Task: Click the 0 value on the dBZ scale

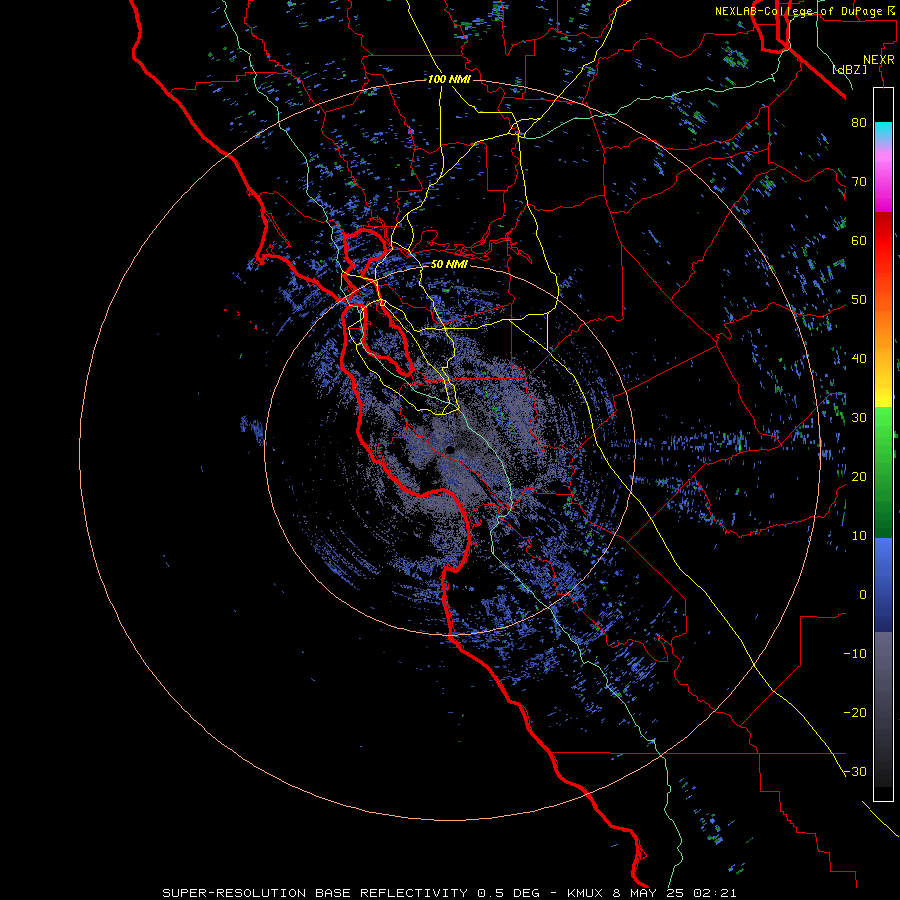Action: click(863, 595)
